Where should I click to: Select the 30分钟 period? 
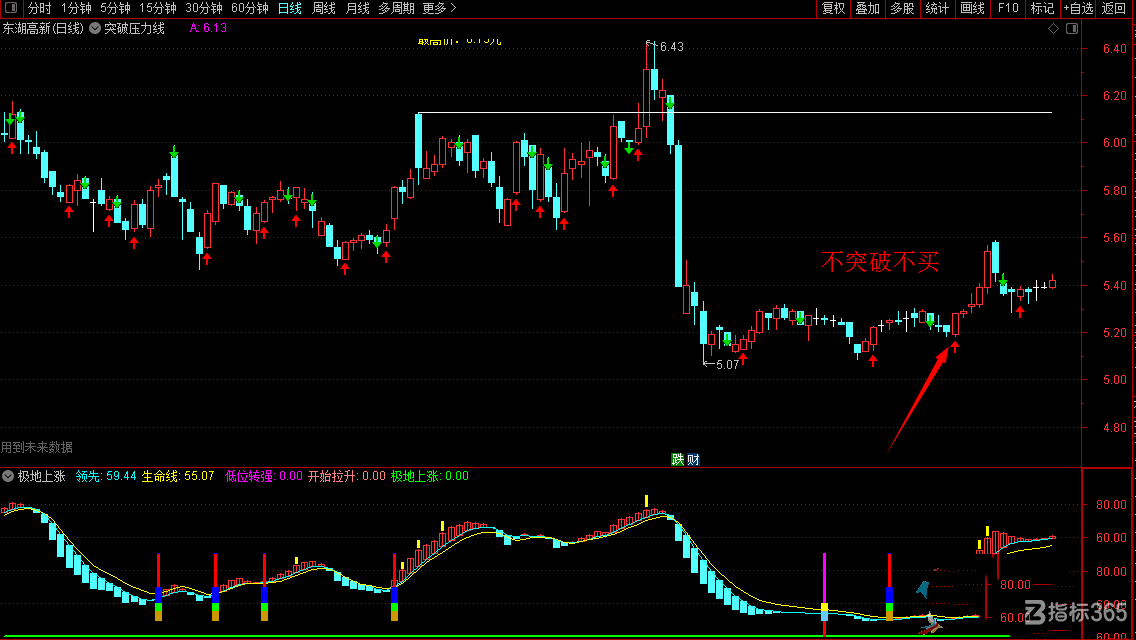[204, 9]
